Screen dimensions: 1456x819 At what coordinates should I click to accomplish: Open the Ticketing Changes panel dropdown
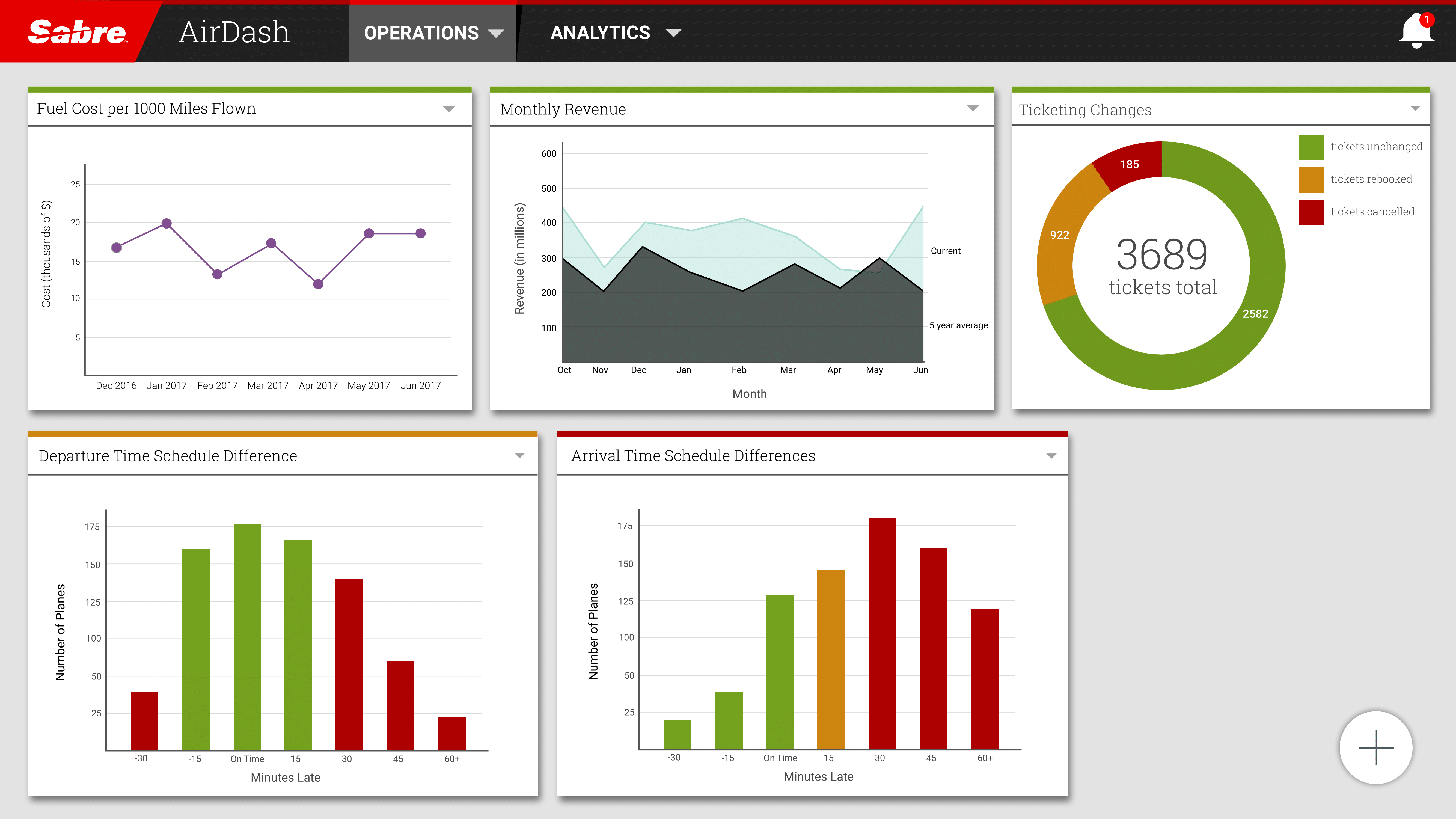(1415, 109)
